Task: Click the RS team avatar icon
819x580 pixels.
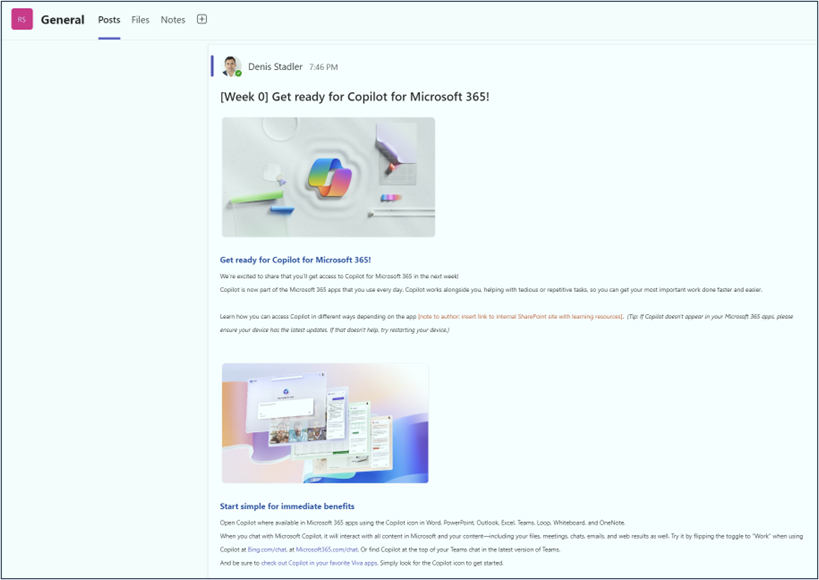Action: point(22,19)
